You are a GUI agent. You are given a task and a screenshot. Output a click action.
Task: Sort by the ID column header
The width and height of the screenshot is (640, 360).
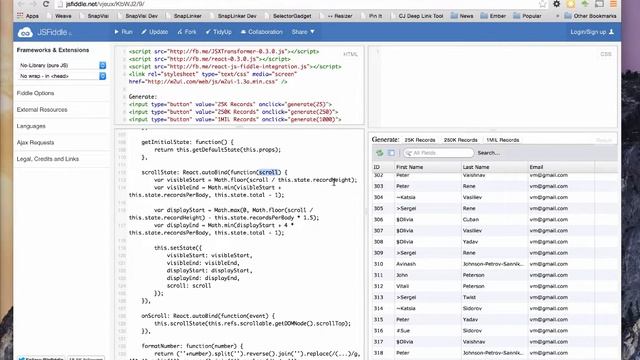pyautogui.click(x=383, y=167)
